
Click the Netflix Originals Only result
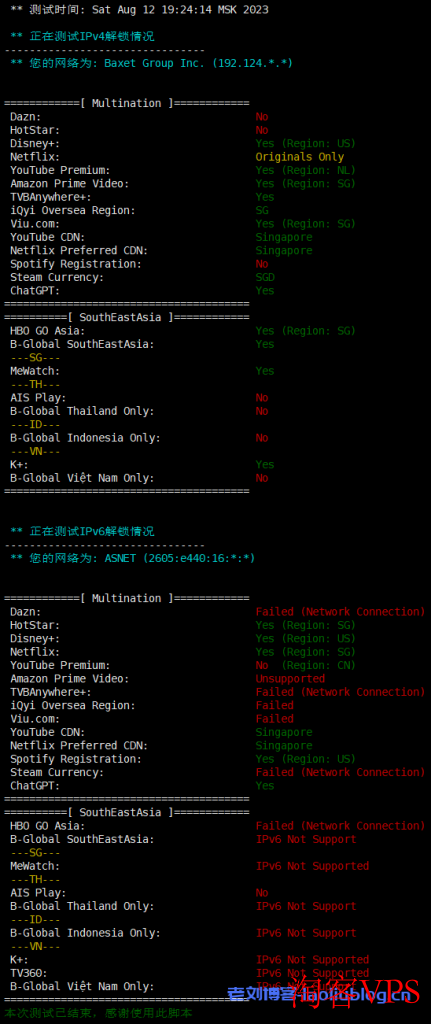point(300,157)
